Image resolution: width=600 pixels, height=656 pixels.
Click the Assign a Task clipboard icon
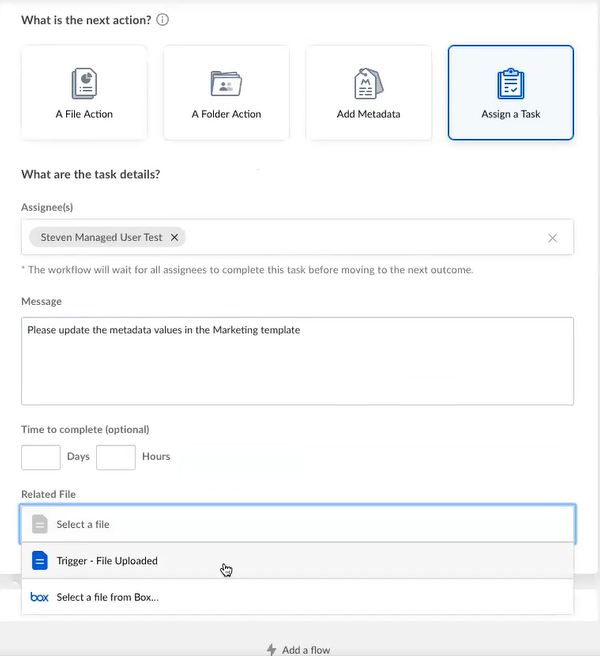(510, 84)
